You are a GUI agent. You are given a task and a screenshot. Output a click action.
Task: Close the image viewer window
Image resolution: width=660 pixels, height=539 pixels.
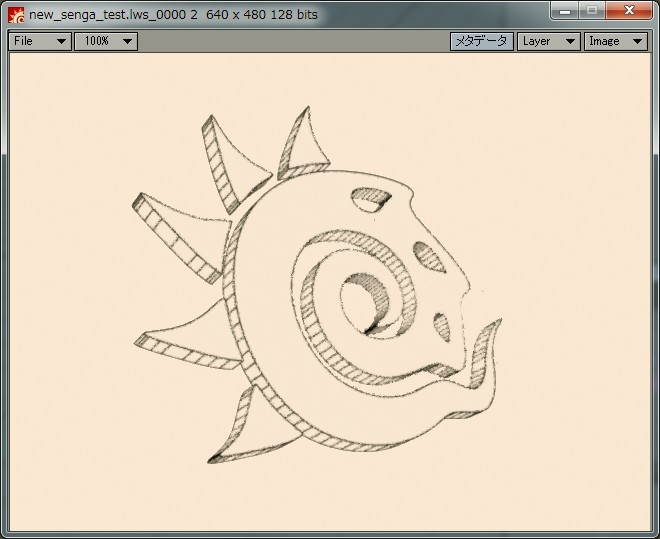coord(629,11)
